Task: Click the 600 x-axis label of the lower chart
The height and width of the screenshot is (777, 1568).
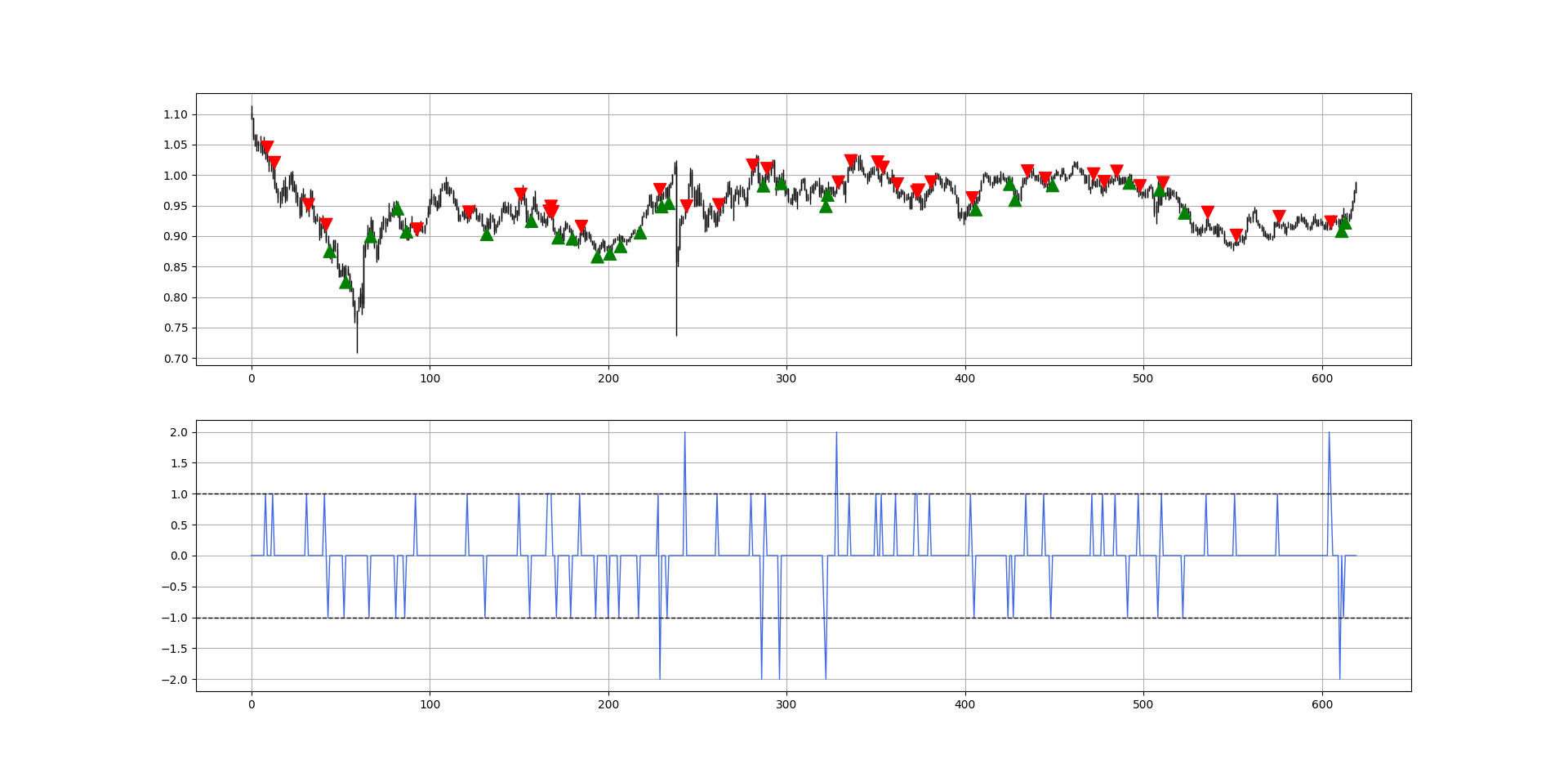Action: (1322, 705)
